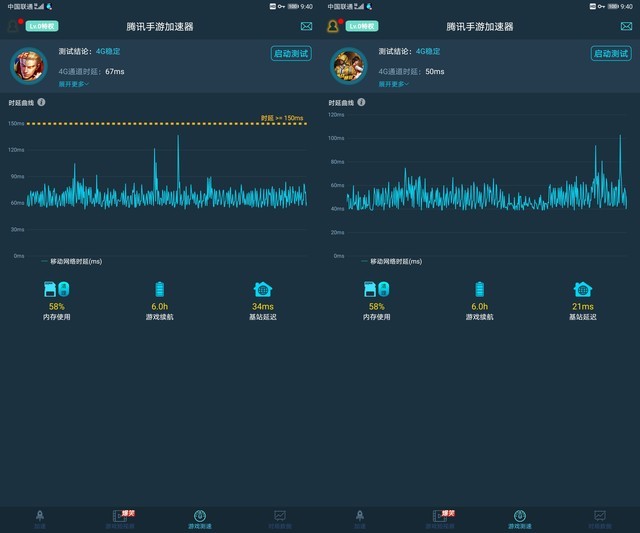
Task: Open 爆笑 video tab on left screen
Action: point(121,520)
